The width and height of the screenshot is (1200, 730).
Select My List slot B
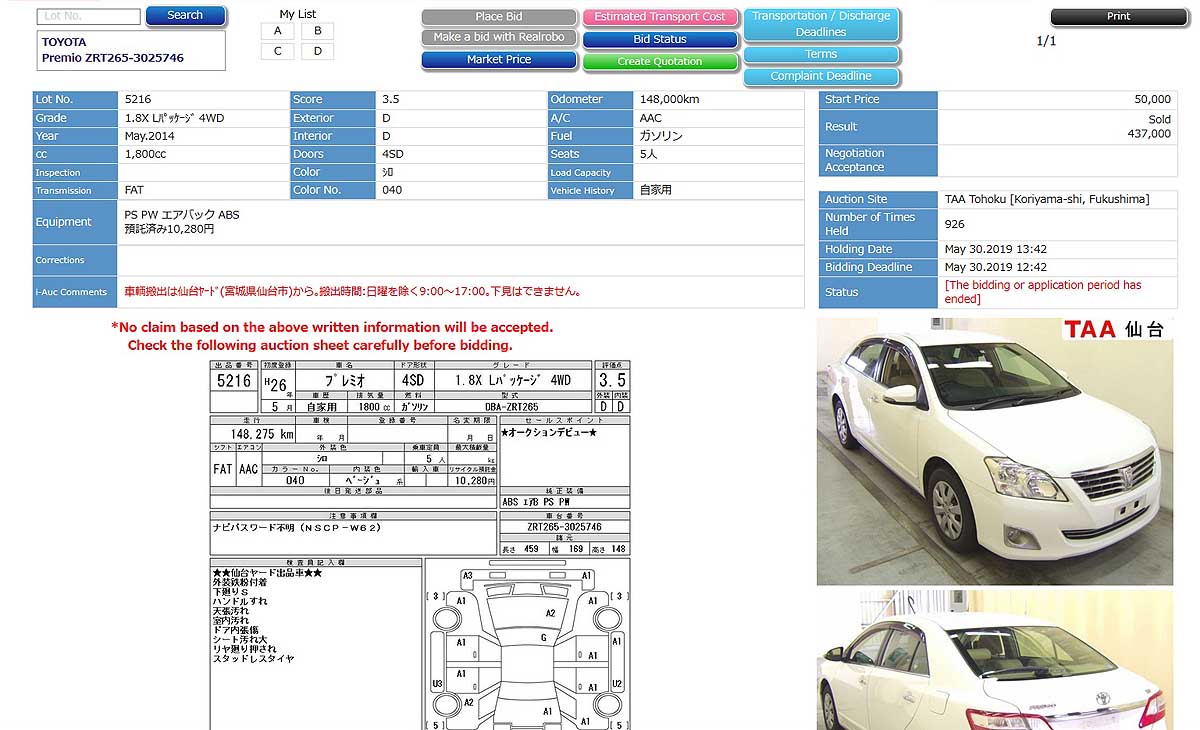317,31
